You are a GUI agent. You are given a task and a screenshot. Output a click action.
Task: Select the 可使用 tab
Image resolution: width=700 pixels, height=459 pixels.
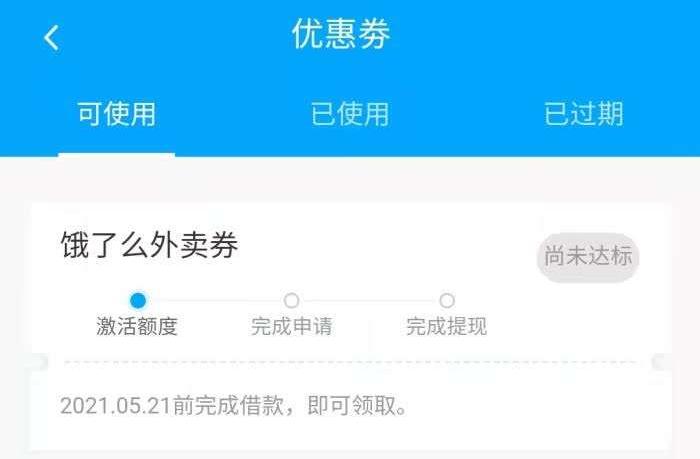pos(117,114)
